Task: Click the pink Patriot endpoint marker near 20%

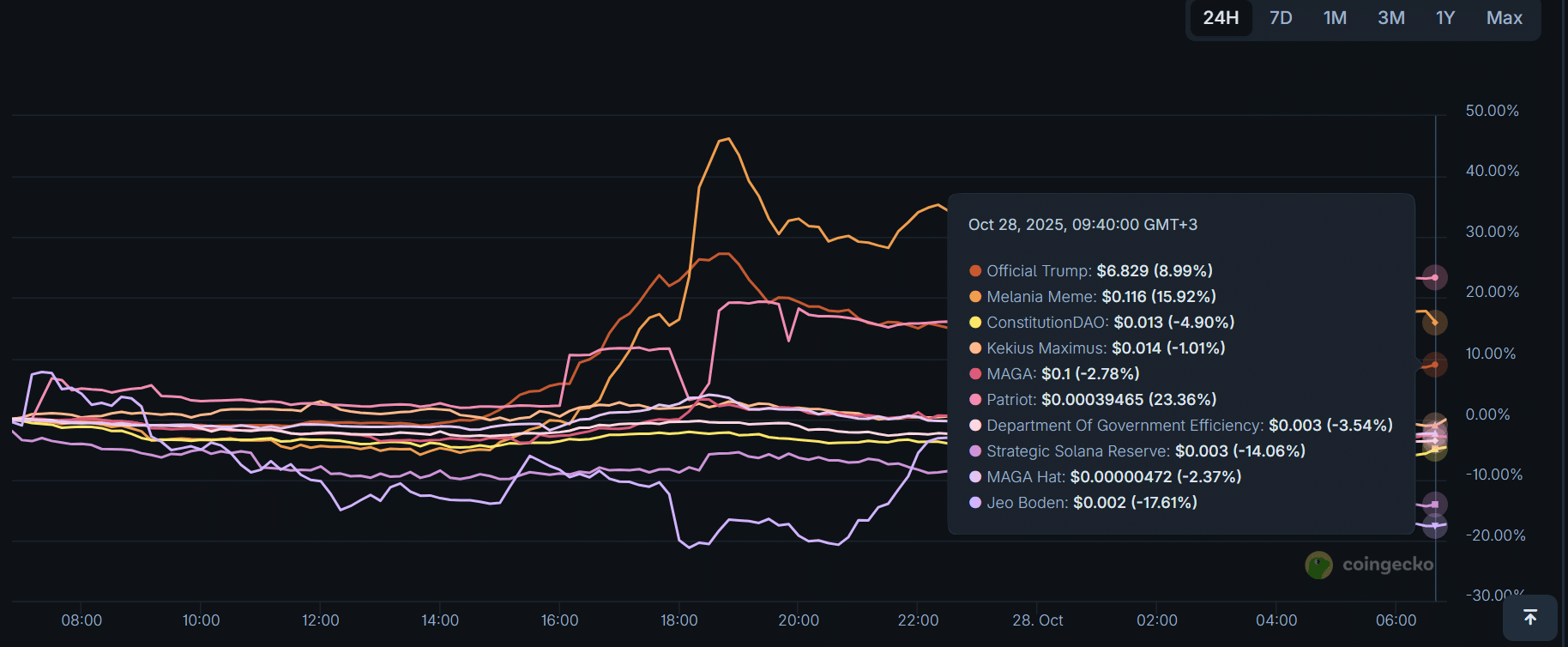Action: tap(1435, 277)
